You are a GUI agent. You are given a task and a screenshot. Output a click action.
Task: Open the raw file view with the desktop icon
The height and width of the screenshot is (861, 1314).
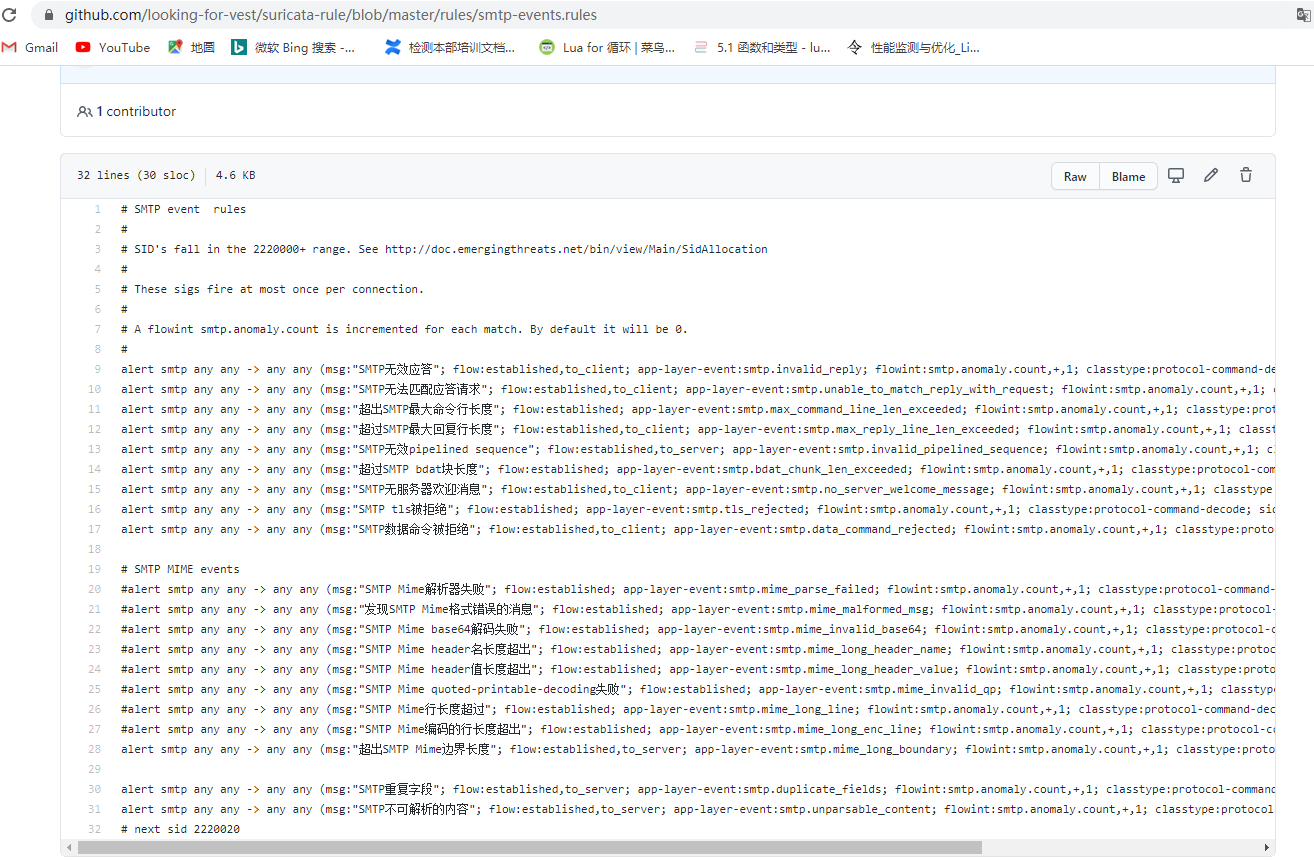[1176, 175]
